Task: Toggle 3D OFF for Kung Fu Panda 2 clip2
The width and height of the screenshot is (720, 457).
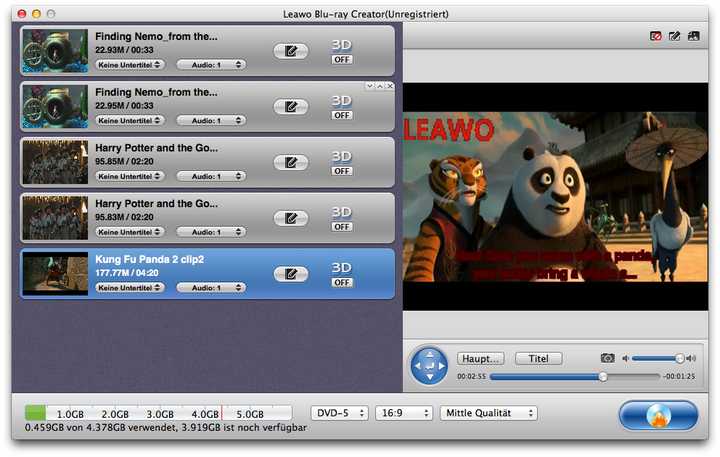Action: [342, 282]
